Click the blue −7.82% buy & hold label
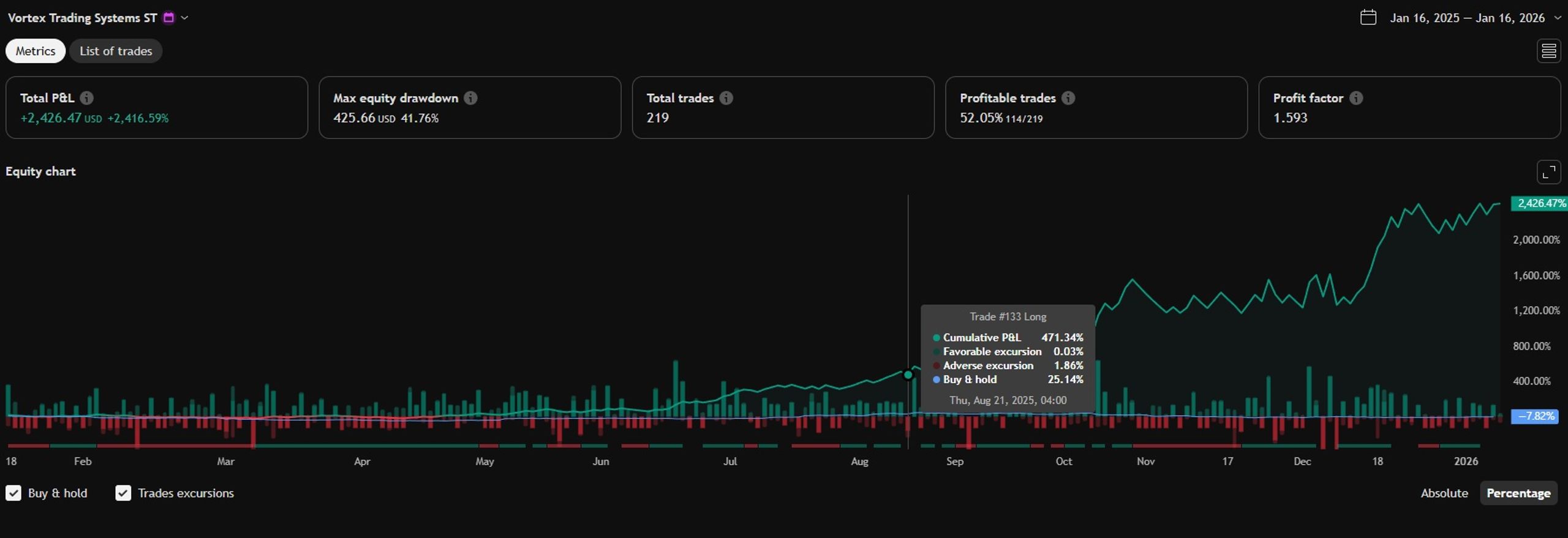Screen dimensions: 1568x538 [x=1535, y=416]
